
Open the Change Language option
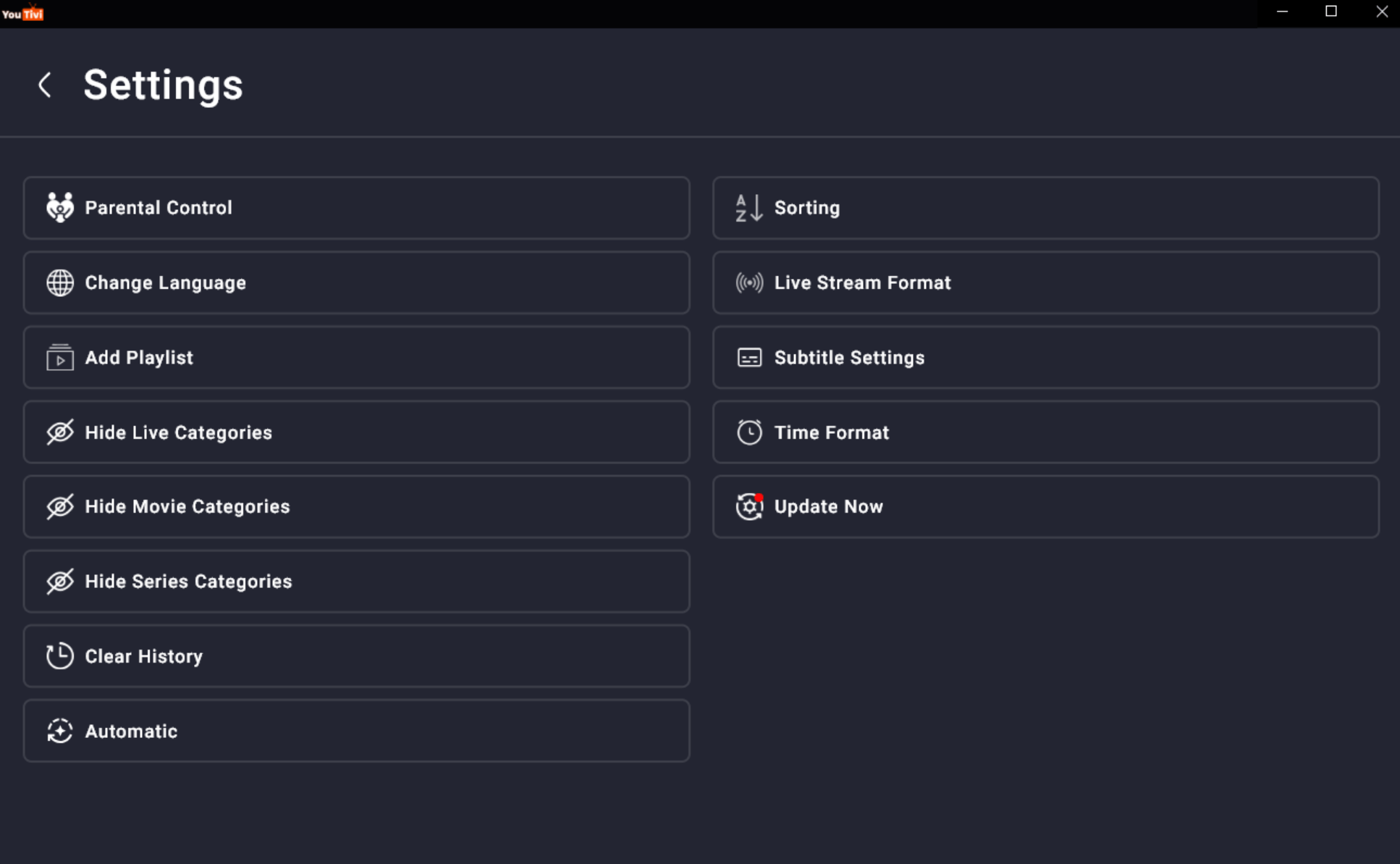click(x=356, y=282)
